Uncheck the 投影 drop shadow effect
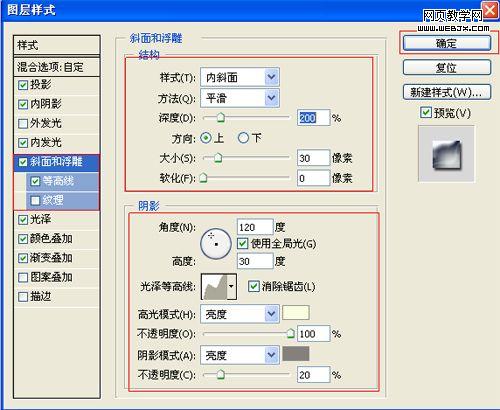The image size is (500, 410). (x=23, y=85)
